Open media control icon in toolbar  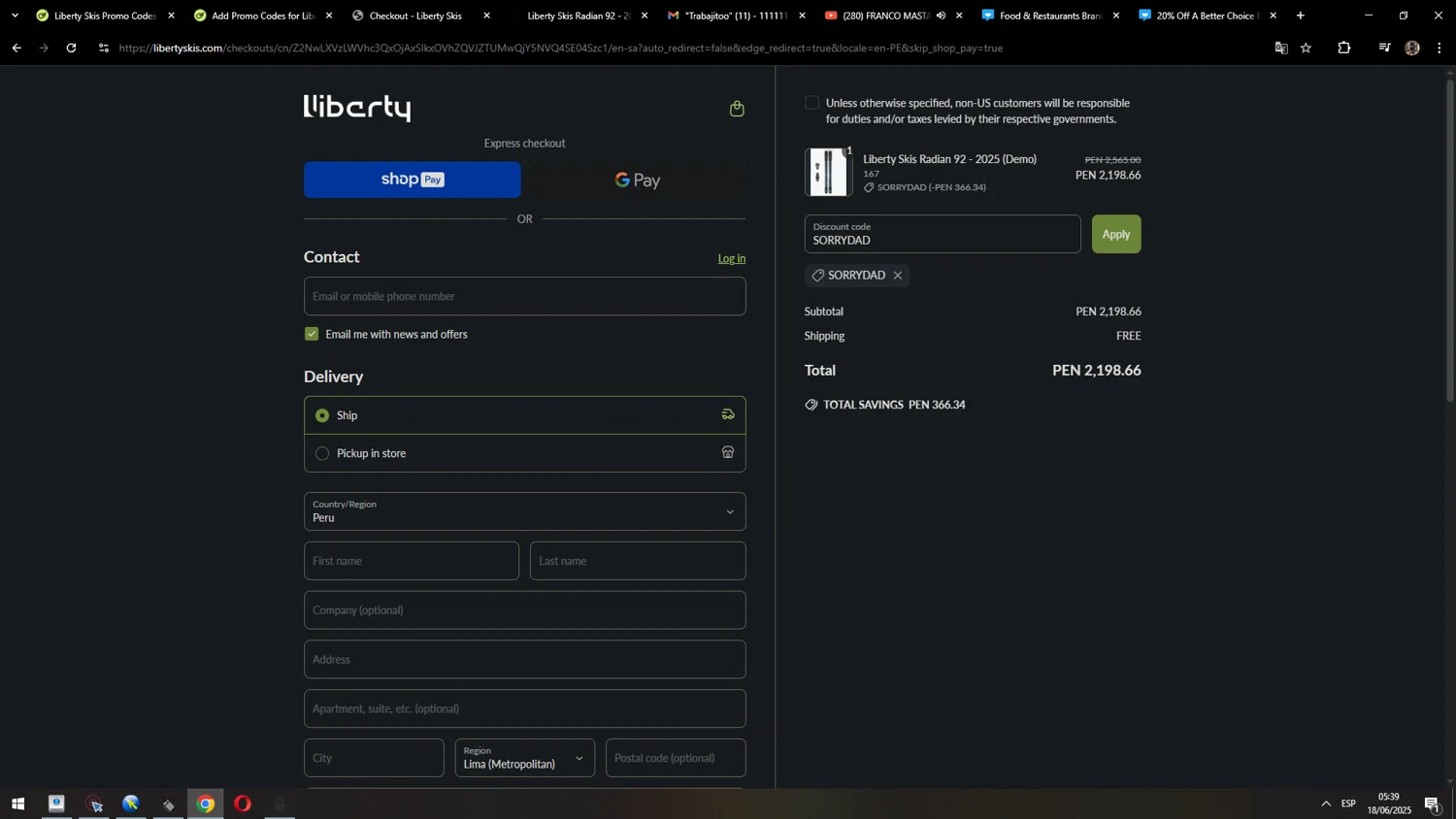click(1384, 48)
